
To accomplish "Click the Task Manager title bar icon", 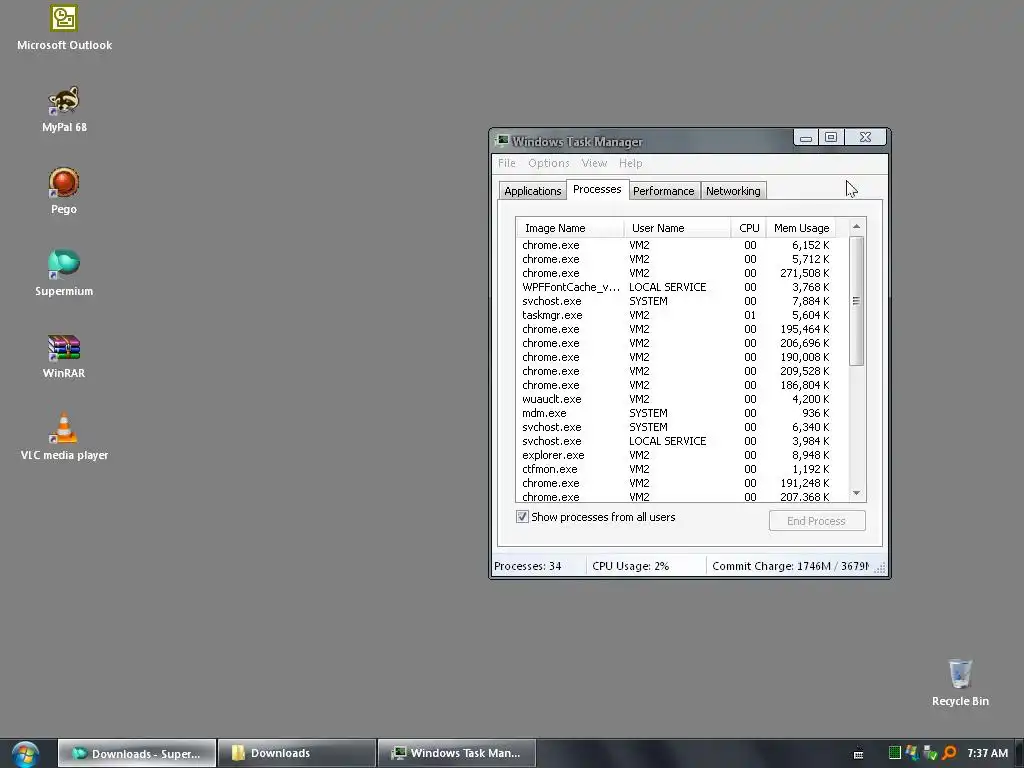I will pyautogui.click(x=502, y=141).
